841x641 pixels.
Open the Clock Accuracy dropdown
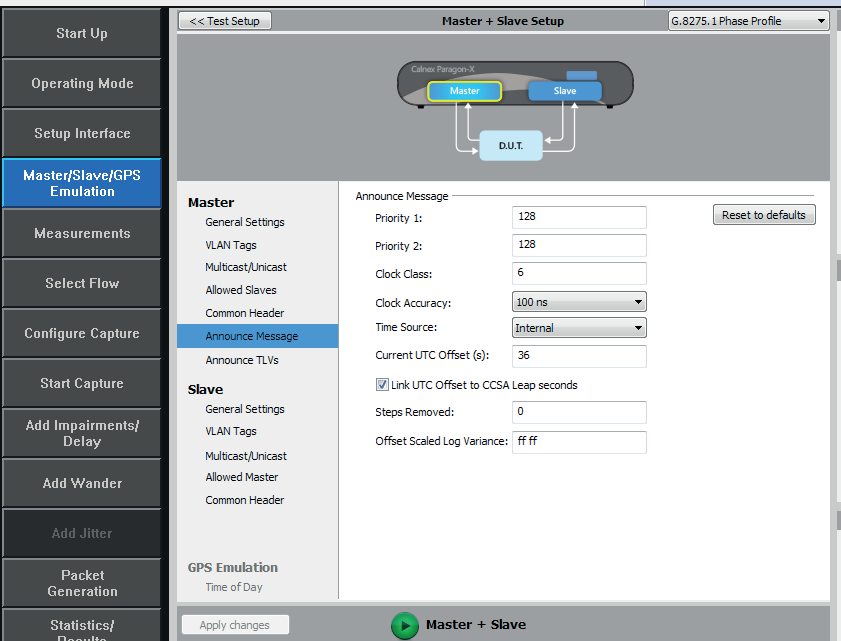tap(579, 302)
